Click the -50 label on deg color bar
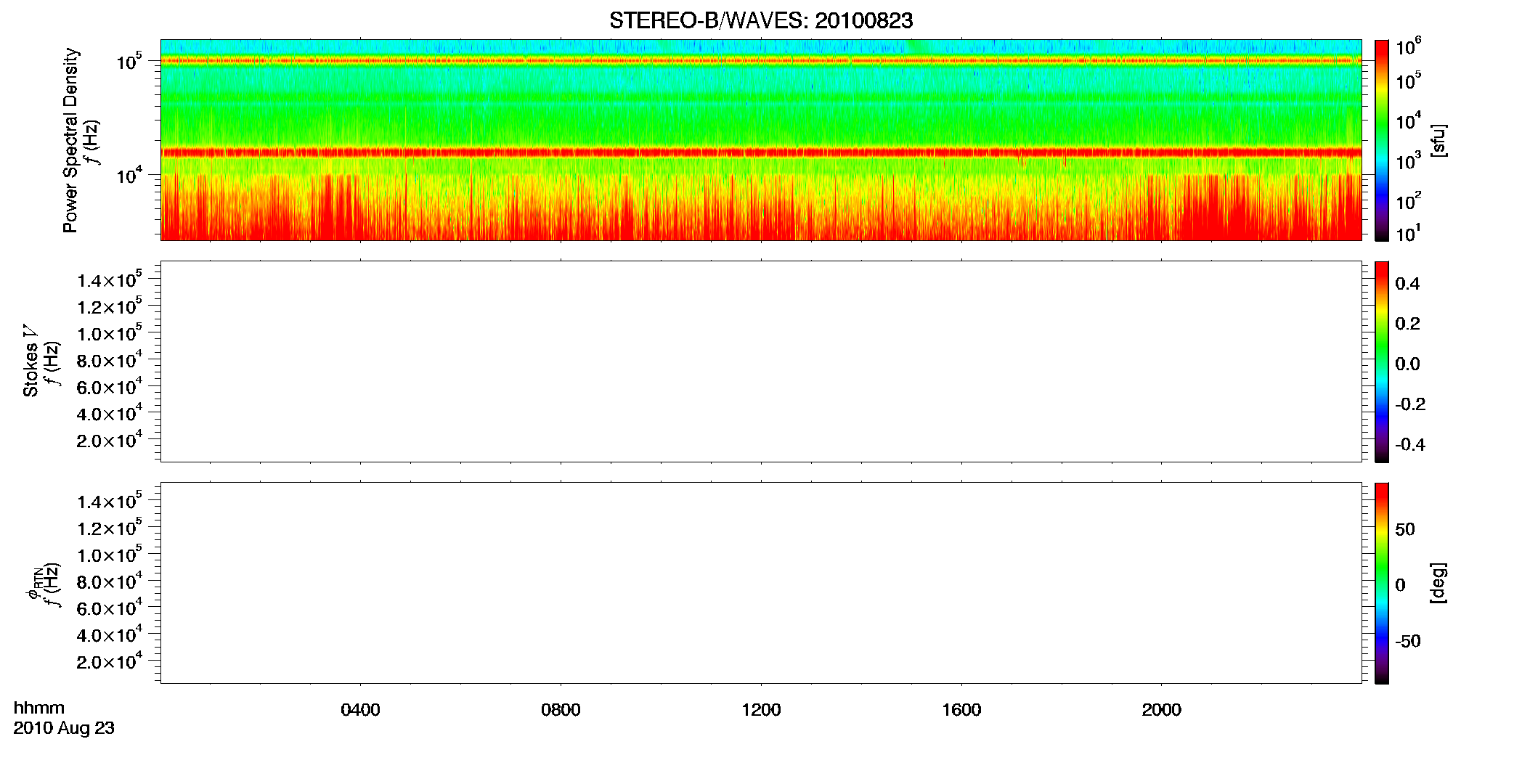1522x784 pixels. click(x=1408, y=642)
